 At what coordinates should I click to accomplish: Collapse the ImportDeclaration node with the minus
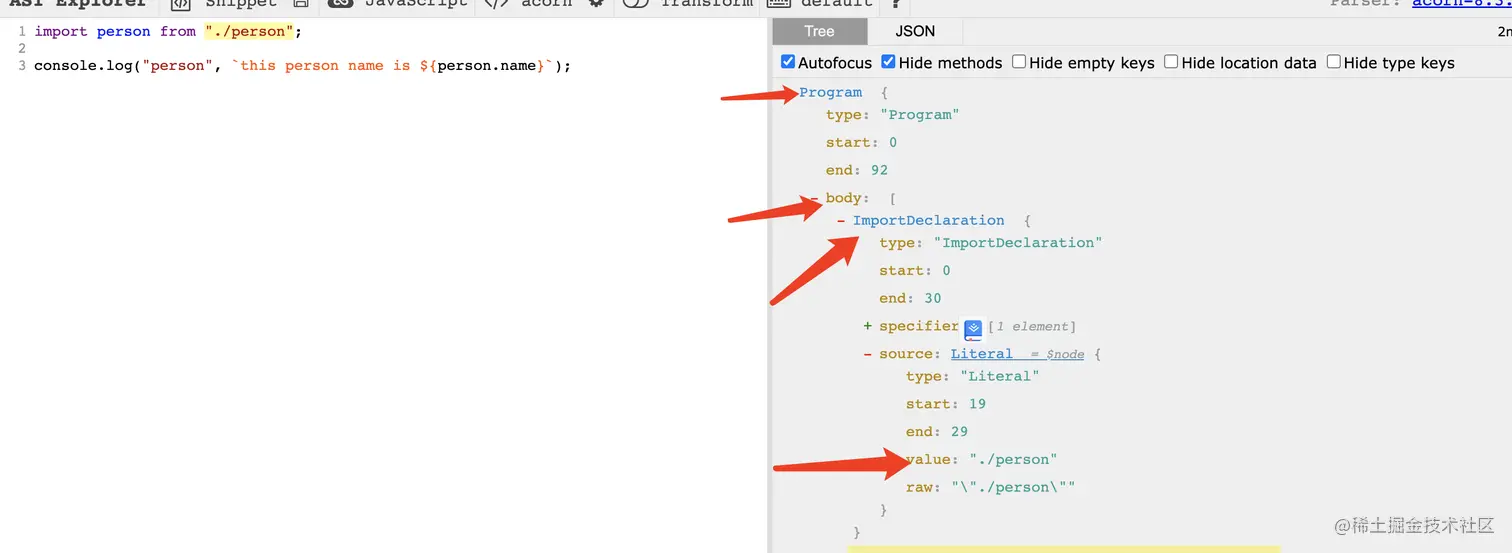pyautogui.click(x=841, y=221)
